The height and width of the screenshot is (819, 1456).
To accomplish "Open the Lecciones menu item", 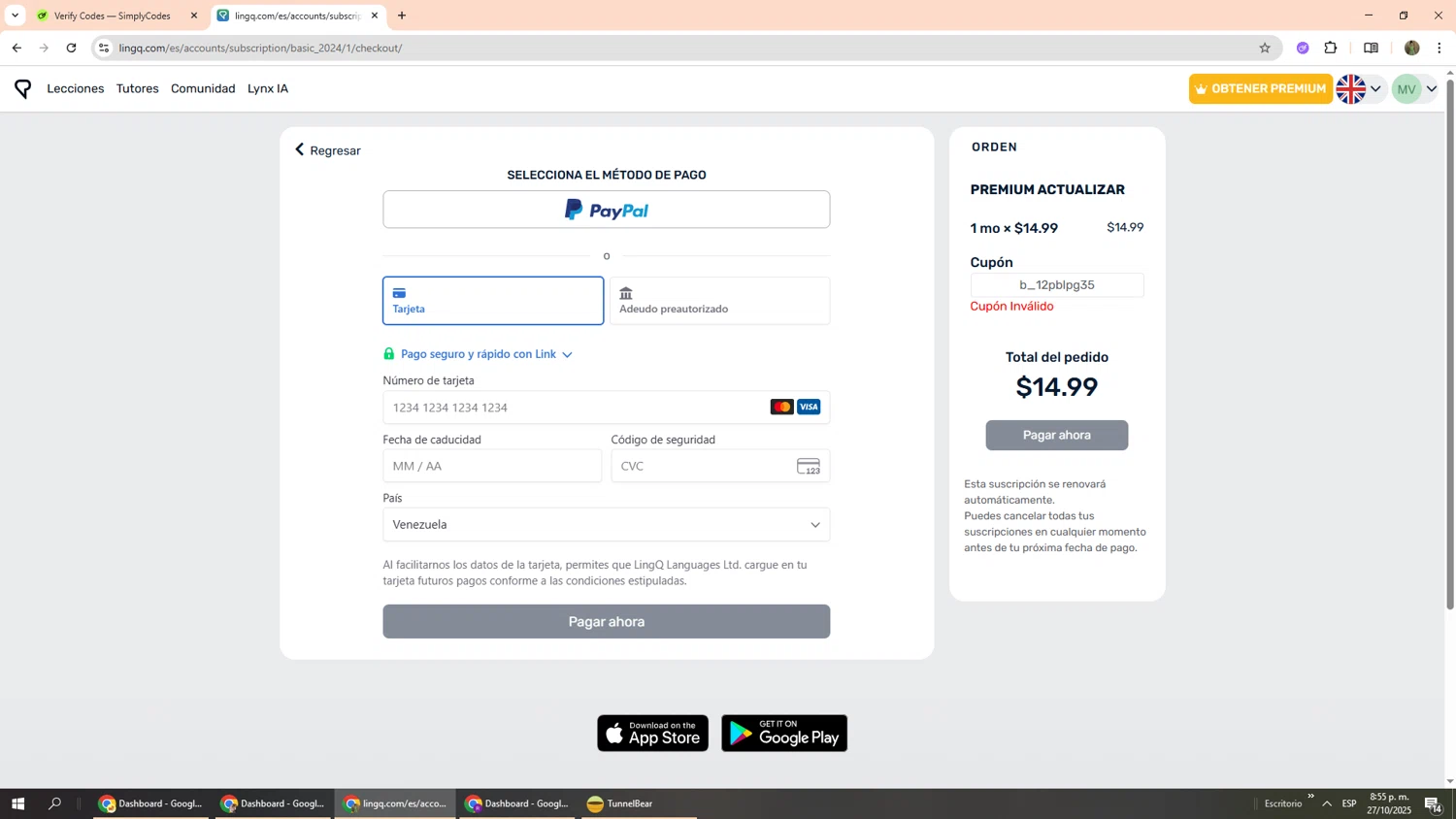I will (76, 88).
